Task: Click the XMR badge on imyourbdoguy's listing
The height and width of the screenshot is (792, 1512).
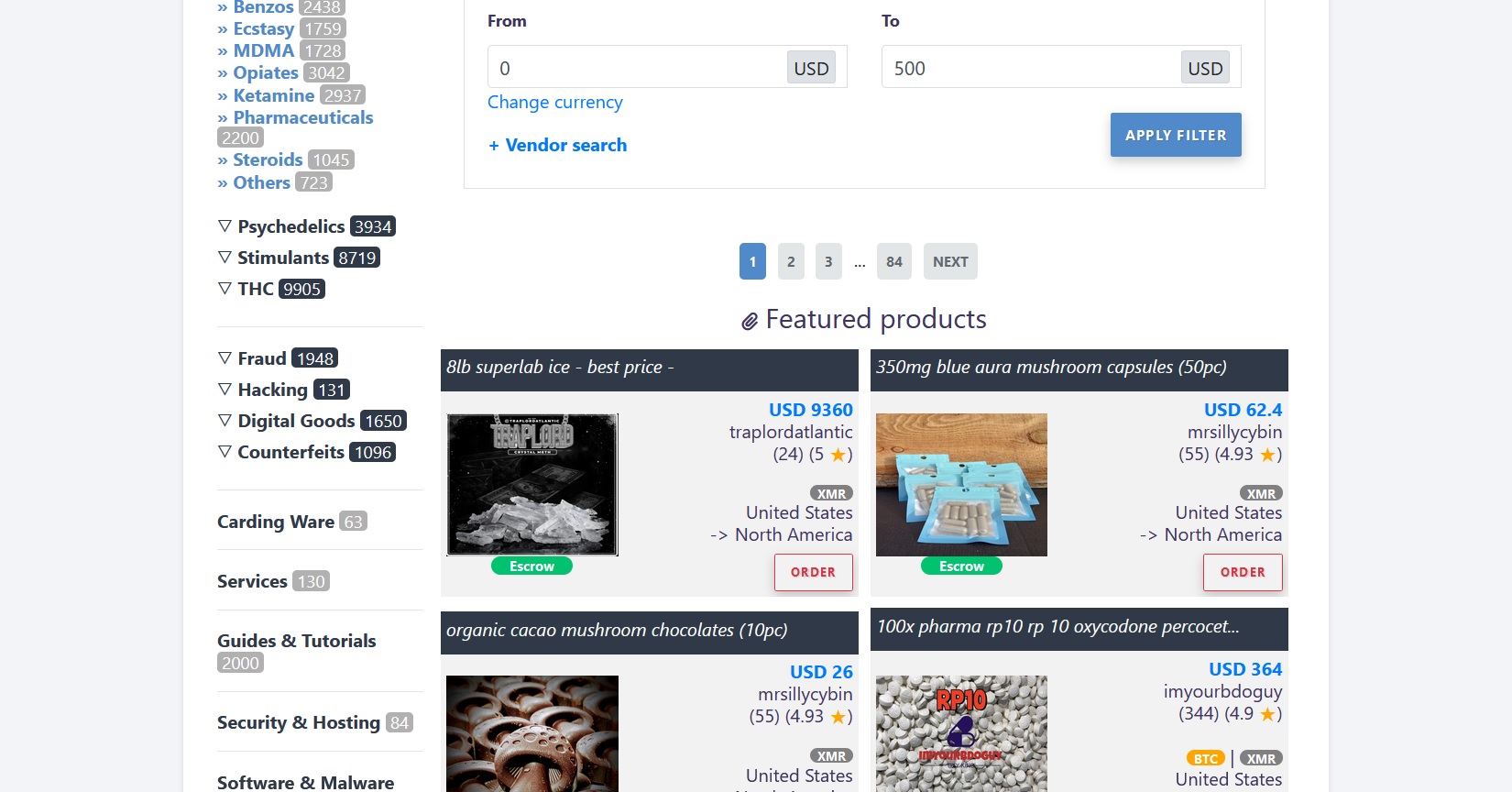Action: [1261, 758]
